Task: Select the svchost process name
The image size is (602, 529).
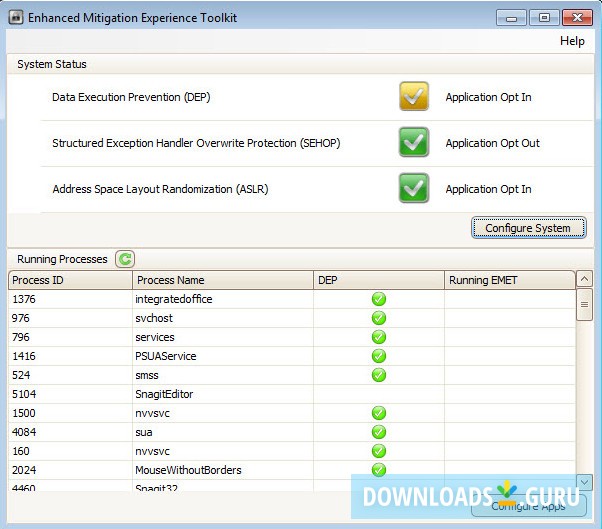Action: (x=154, y=318)
